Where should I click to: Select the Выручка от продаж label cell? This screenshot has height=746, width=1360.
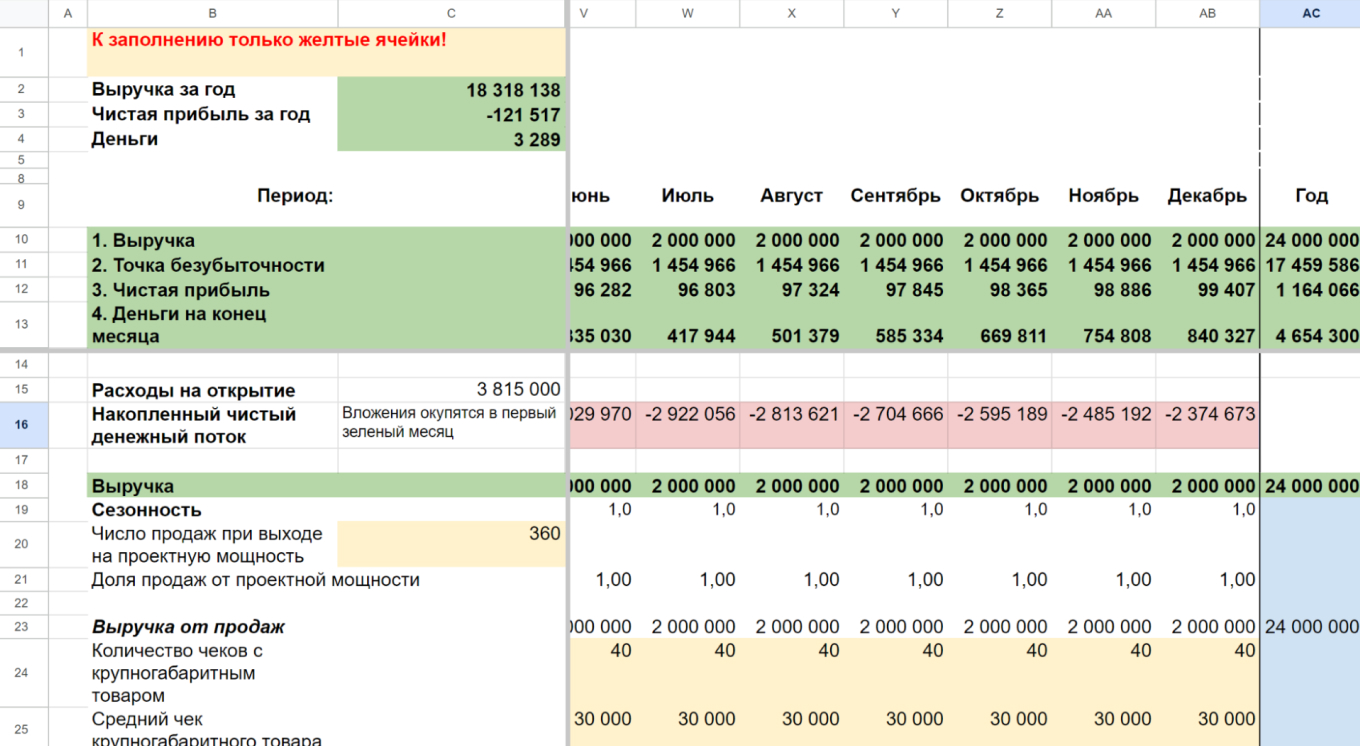[189, 627]
